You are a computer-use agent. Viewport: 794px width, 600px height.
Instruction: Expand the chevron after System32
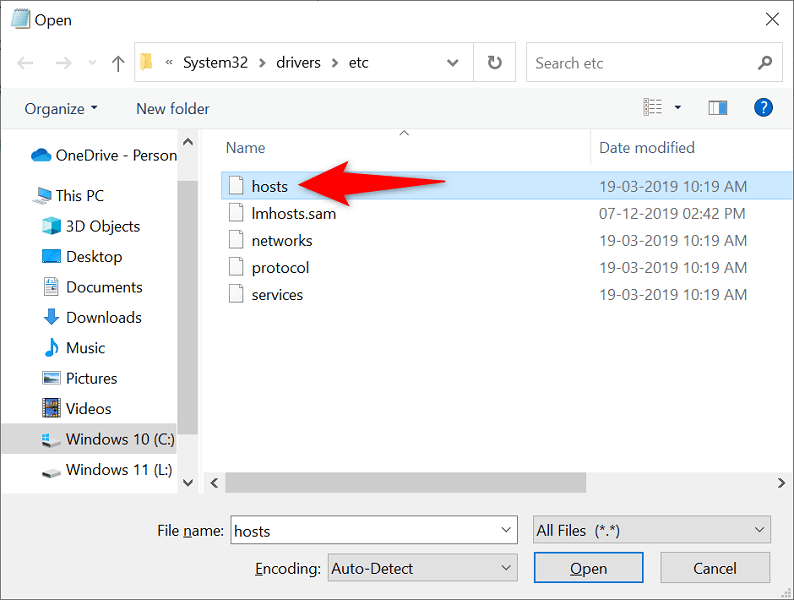(x=262, y=63)
